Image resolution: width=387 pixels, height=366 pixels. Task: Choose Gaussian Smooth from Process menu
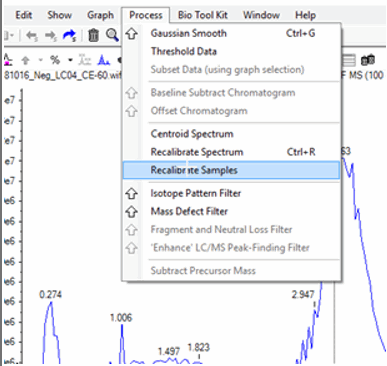tap(231, 33)
